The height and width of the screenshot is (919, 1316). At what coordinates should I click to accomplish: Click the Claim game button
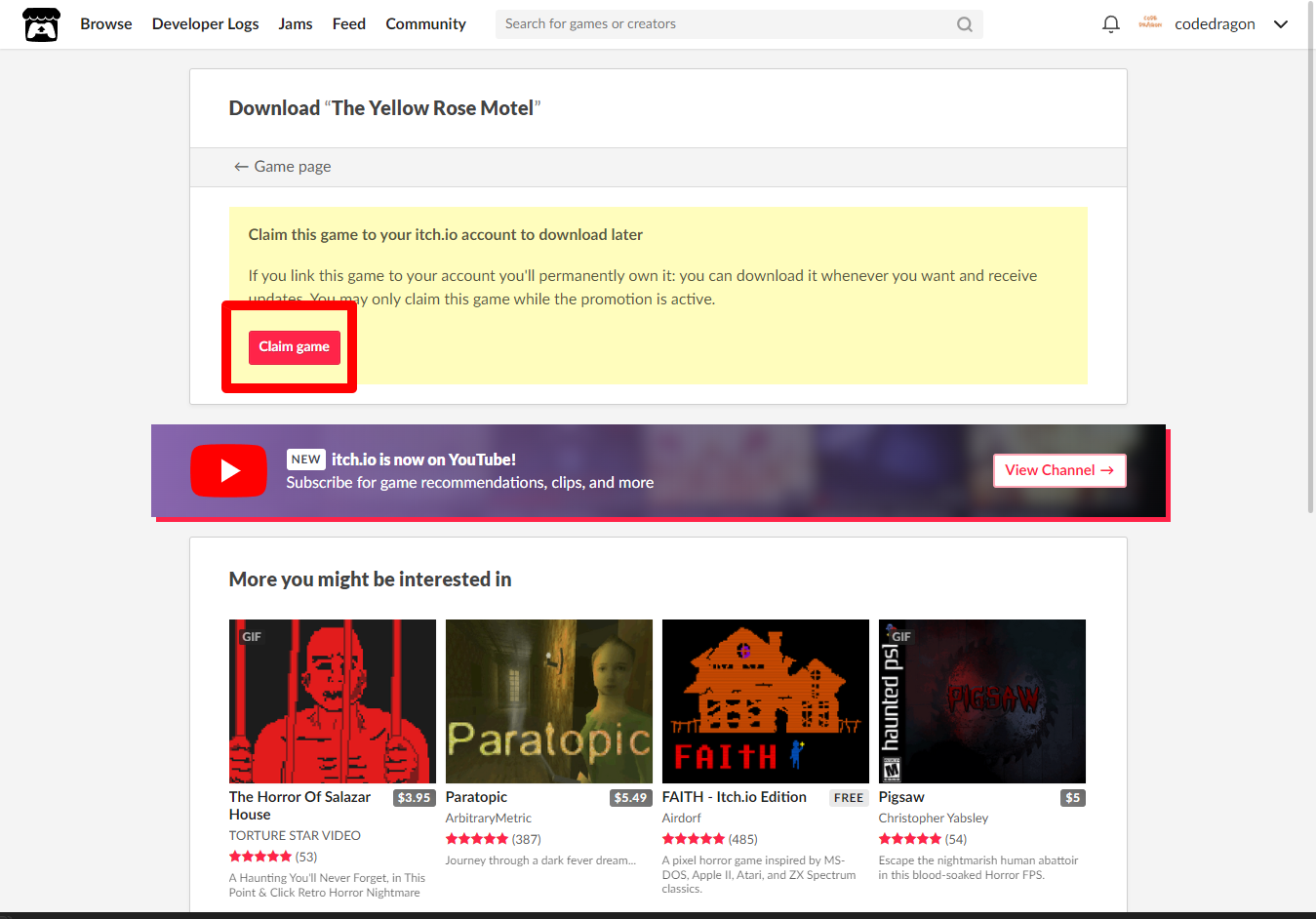(x=295, y=347)
